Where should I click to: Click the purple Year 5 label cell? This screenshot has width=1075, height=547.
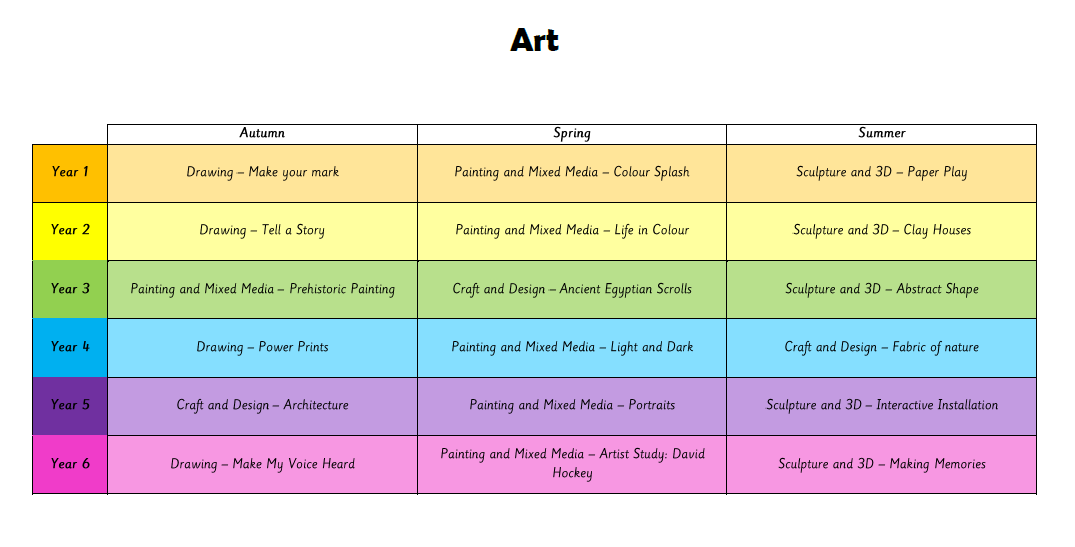pos(70,405)
